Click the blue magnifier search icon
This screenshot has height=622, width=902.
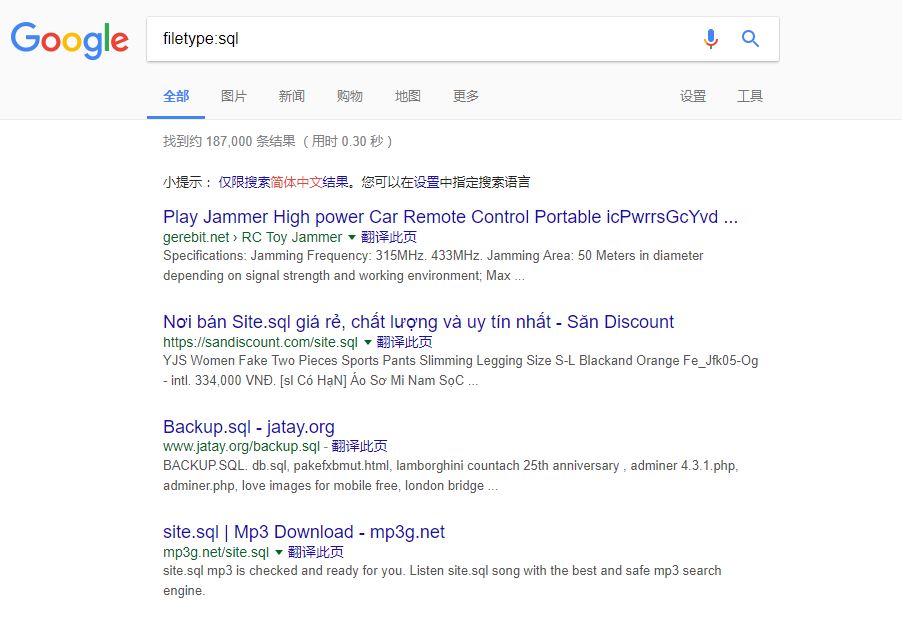[750, 39]
